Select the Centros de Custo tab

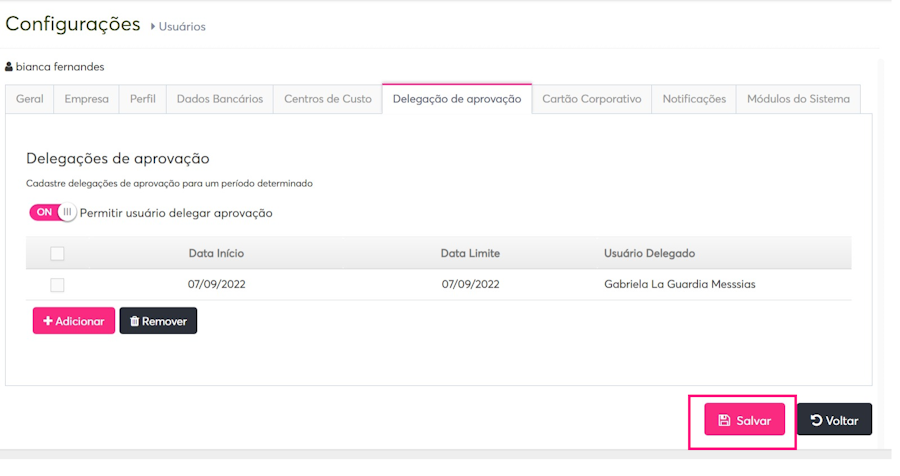click(328, 99)
